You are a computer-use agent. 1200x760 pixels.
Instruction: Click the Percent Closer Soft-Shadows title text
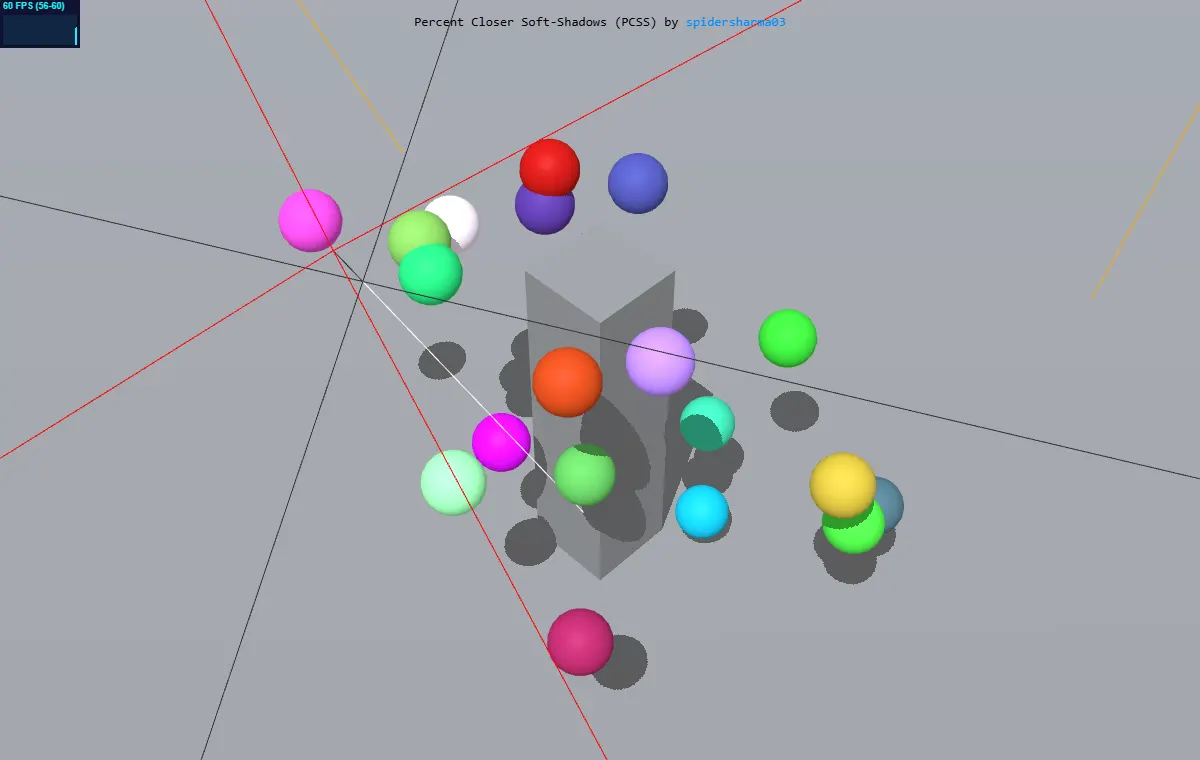[536, 22]
